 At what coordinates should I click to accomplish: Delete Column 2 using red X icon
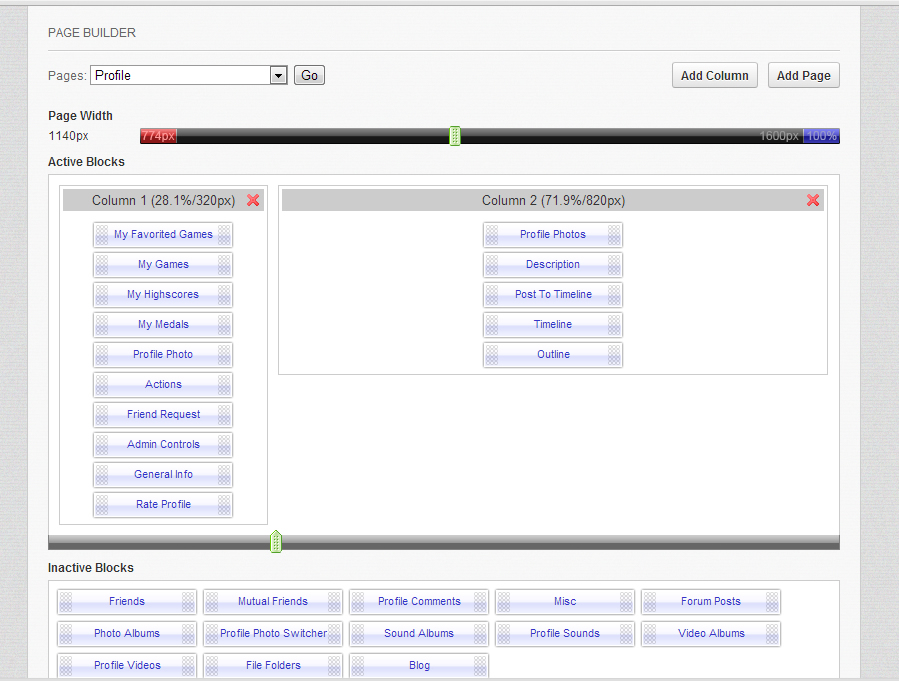[x=813, y=200]
